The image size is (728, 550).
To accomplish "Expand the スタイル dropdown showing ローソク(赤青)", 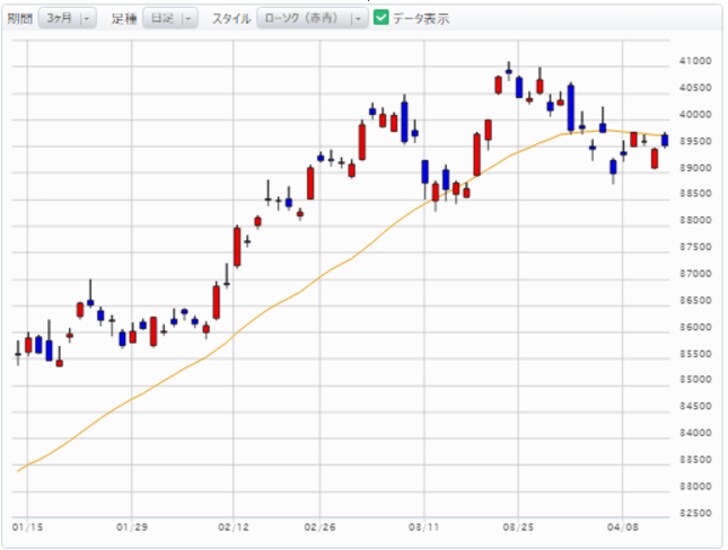I will [x=312, y=18].
